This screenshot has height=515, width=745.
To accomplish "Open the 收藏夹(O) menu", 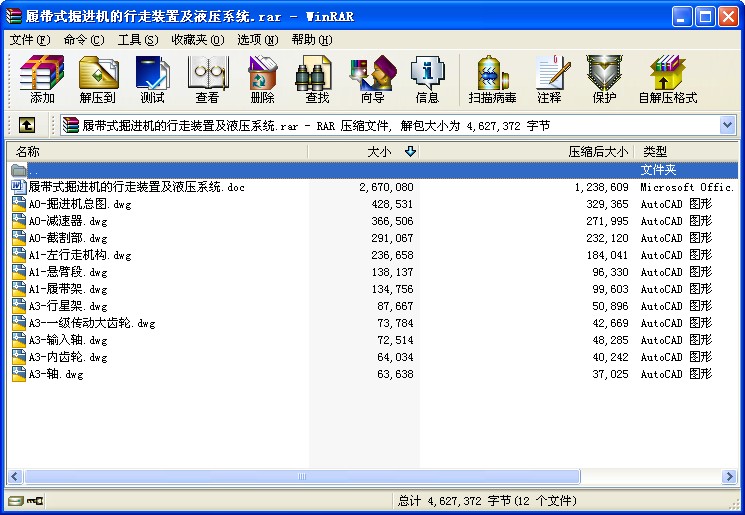I will point(198,39).
